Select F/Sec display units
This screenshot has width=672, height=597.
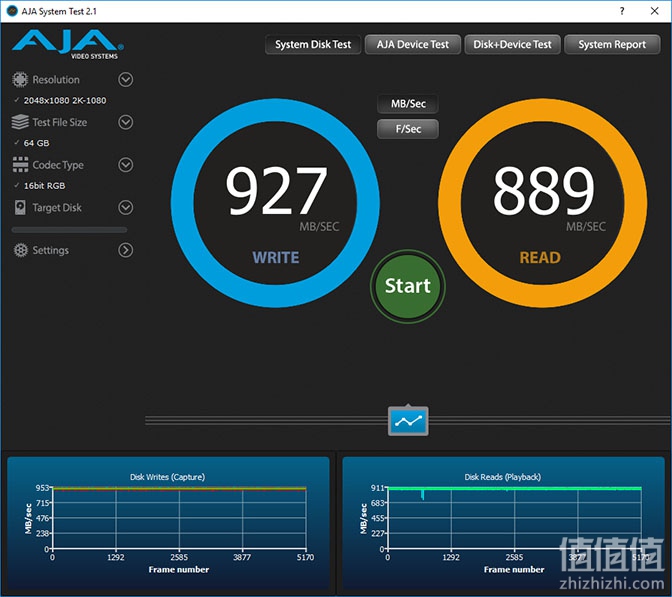(408, 129)
